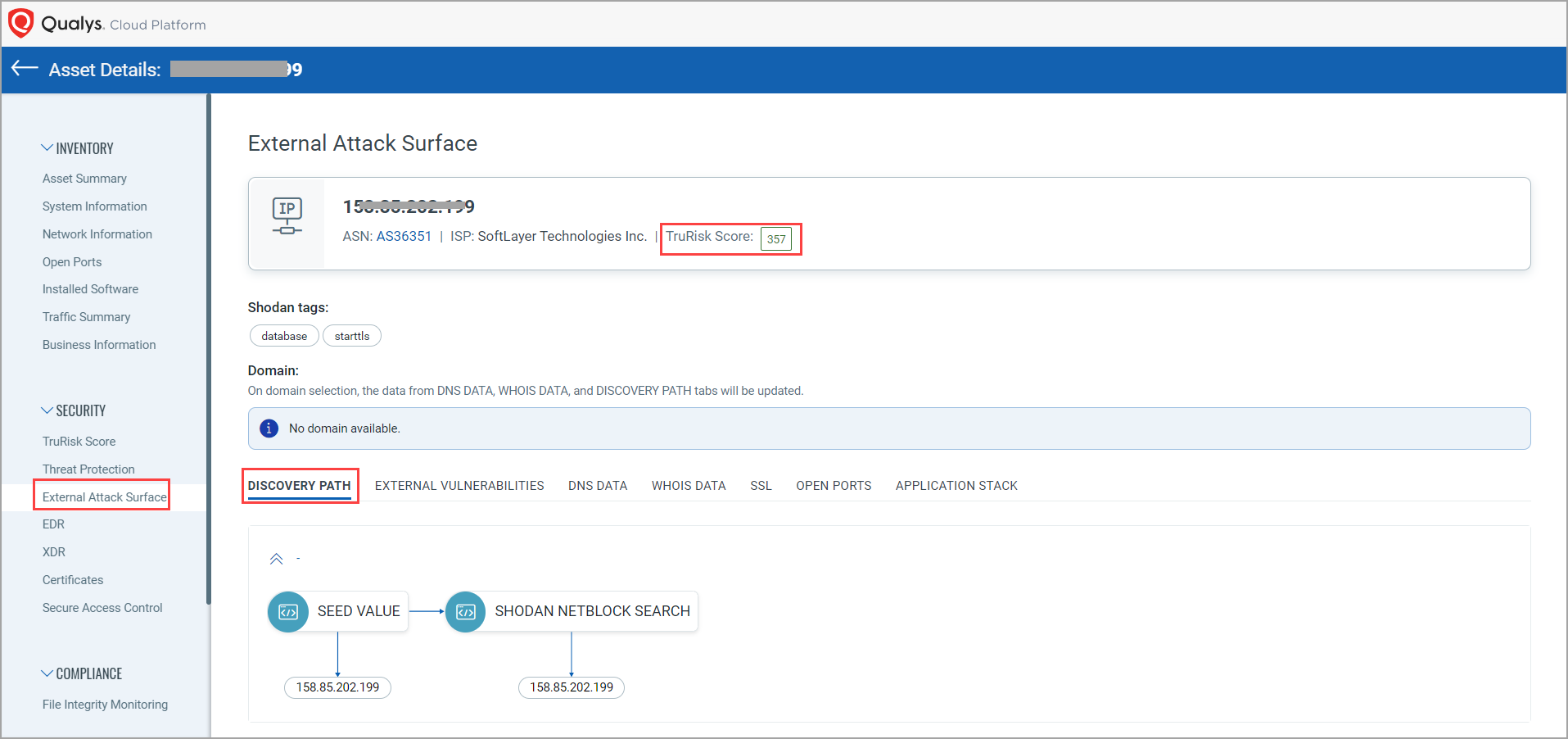Viewport: 1568px width, 739px height.
Task: Select Network Information in sidebar
Action: (97, 234)
